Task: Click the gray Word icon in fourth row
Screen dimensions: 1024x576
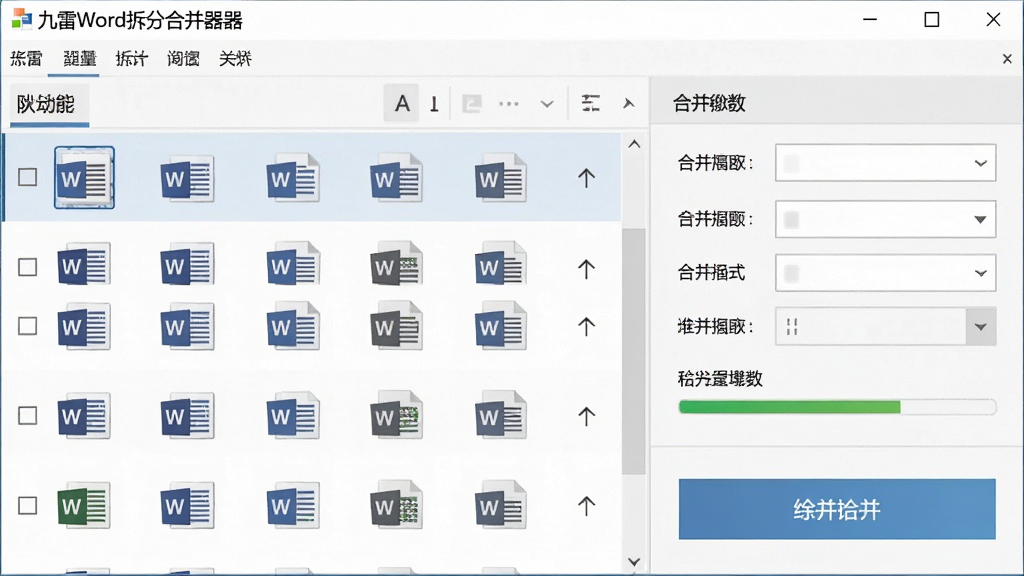Action: tap(396, 415)
